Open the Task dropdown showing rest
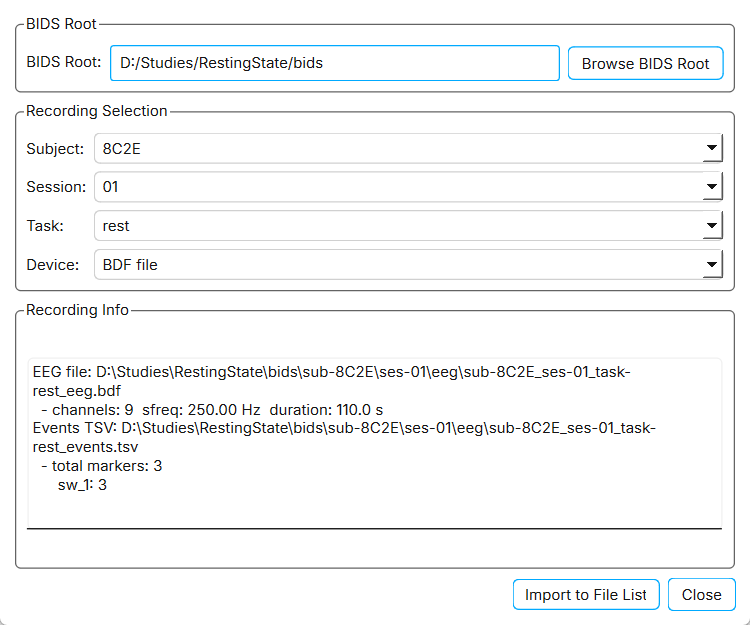Viewport: 750px width, 625px height. 408,226
